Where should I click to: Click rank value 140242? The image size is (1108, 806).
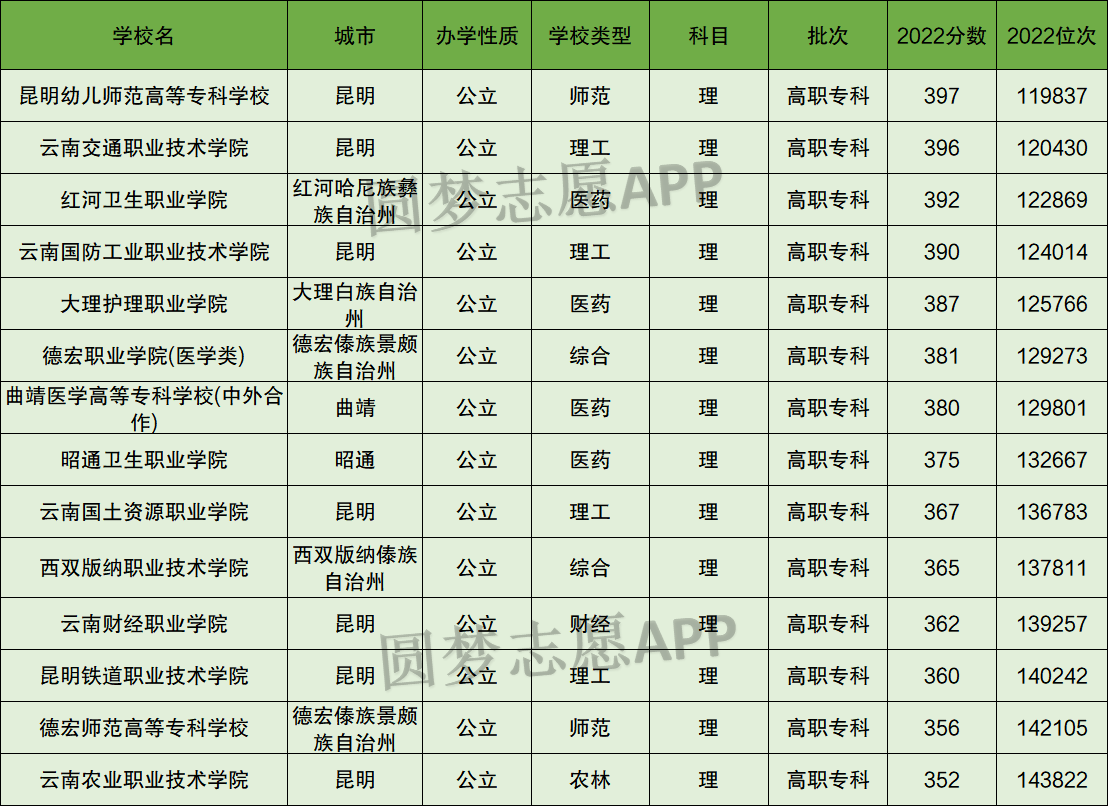click(1051, 676)
